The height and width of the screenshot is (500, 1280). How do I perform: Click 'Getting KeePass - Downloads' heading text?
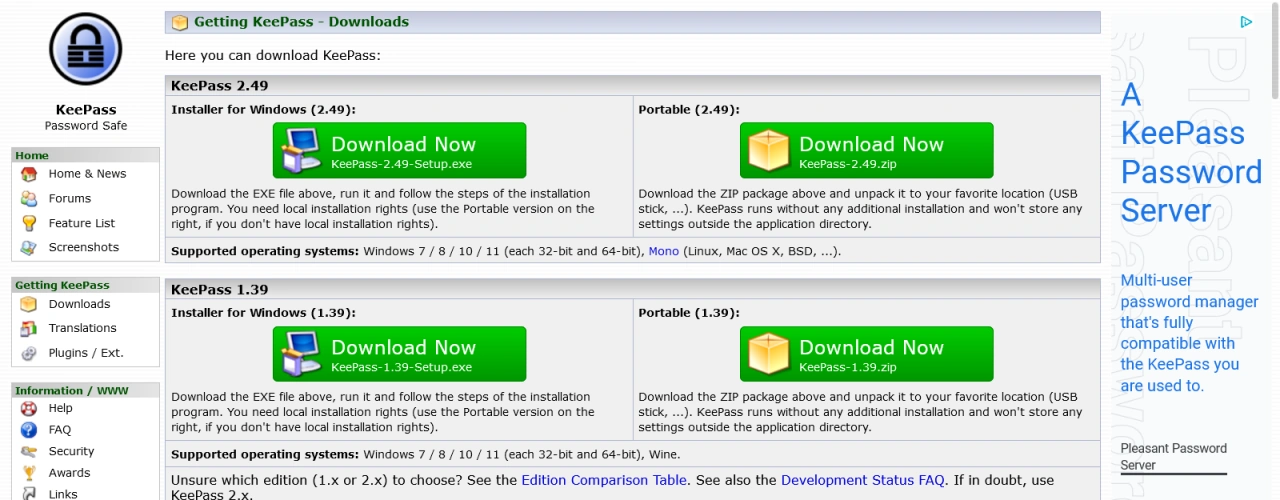[301, 22]
